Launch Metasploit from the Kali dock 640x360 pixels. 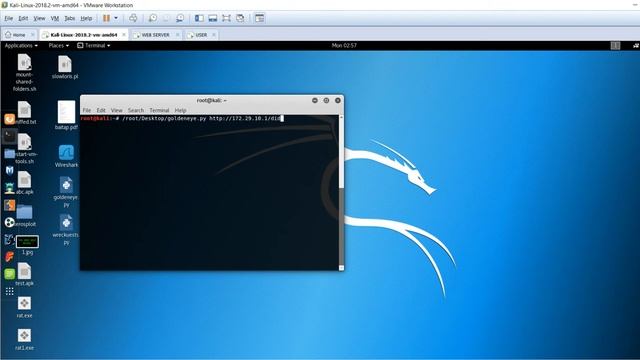click(9, 170)
